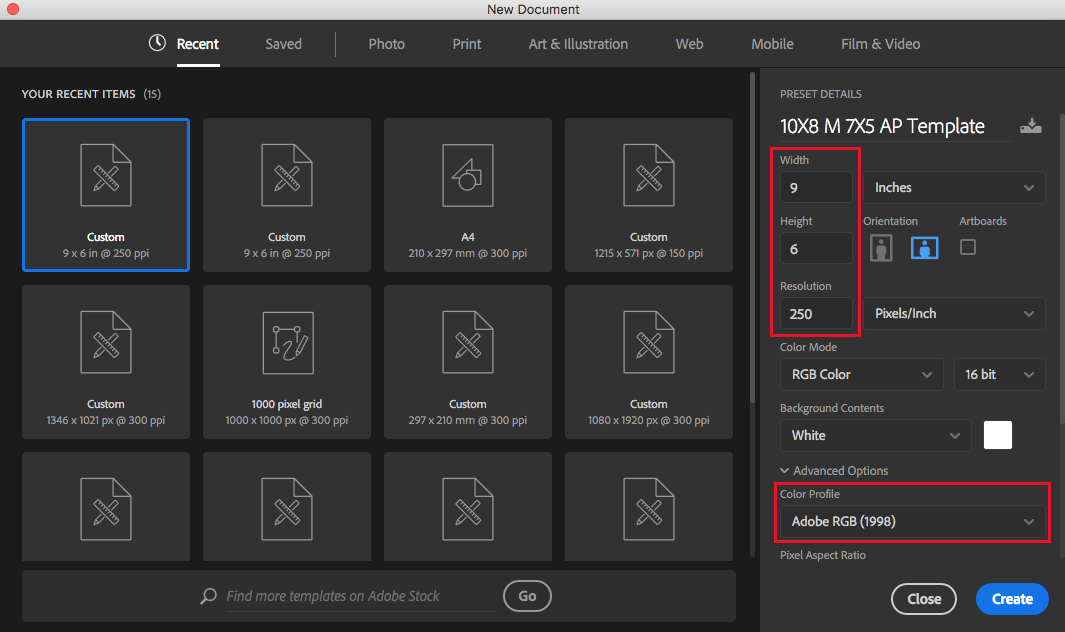Open the Background Contents White dropdown

876,436
